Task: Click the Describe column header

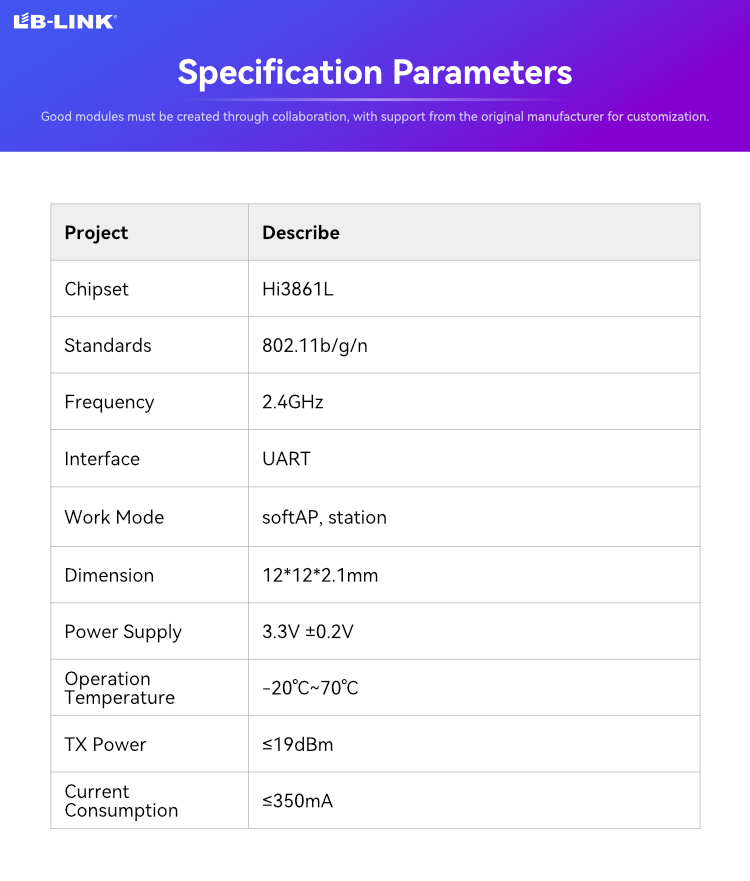Action: 301,233
